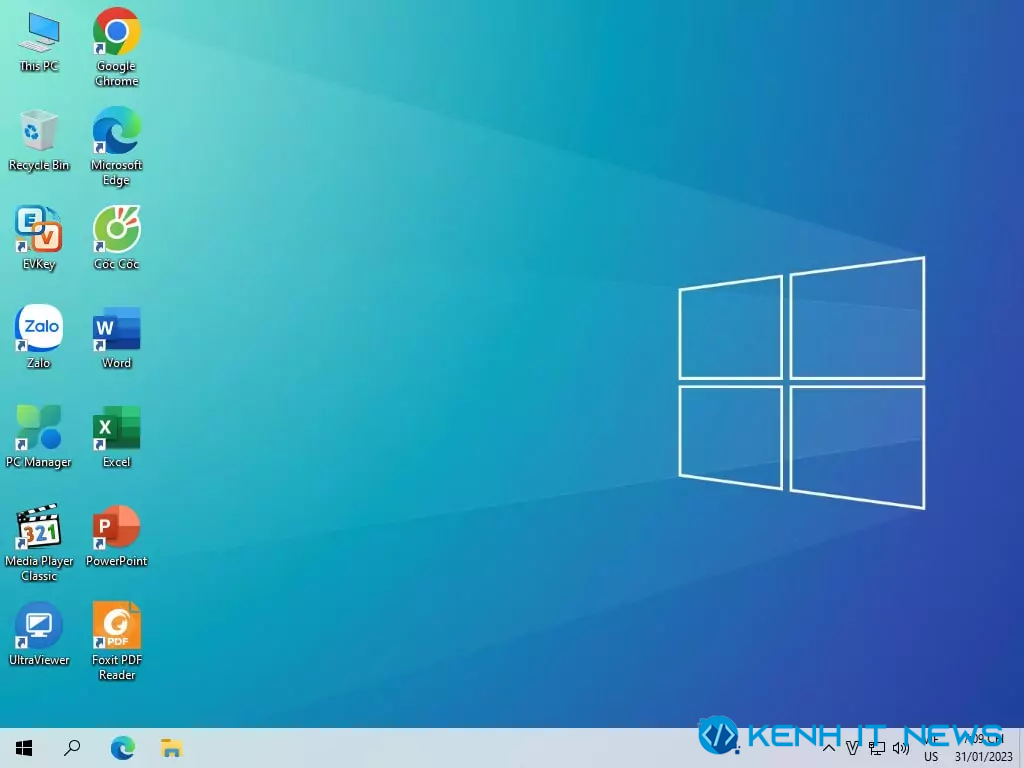Open taskbar search magnifier
Image resolution: width=1024 pixels, height=768 pixels.
[x=72, y=748]
